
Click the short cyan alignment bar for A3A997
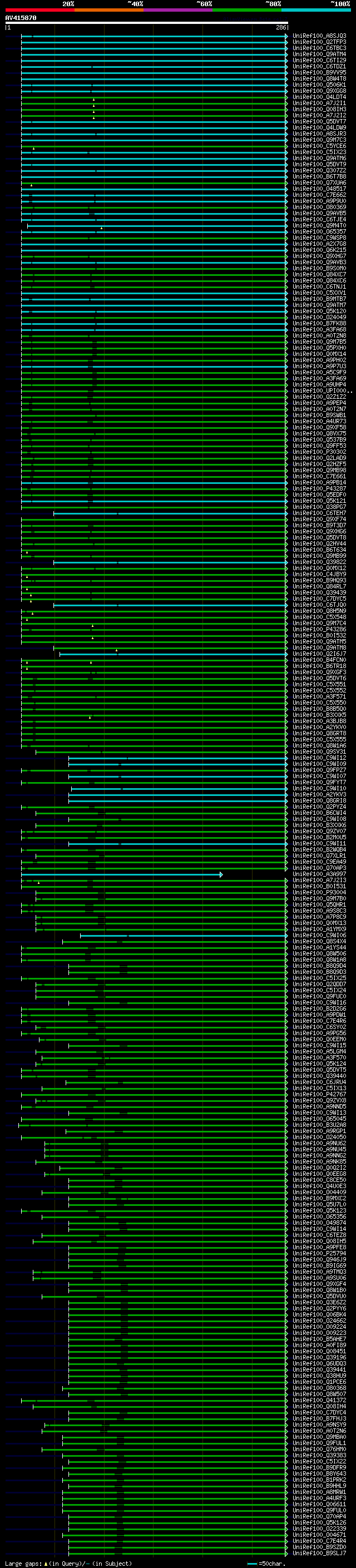[122, 875]
